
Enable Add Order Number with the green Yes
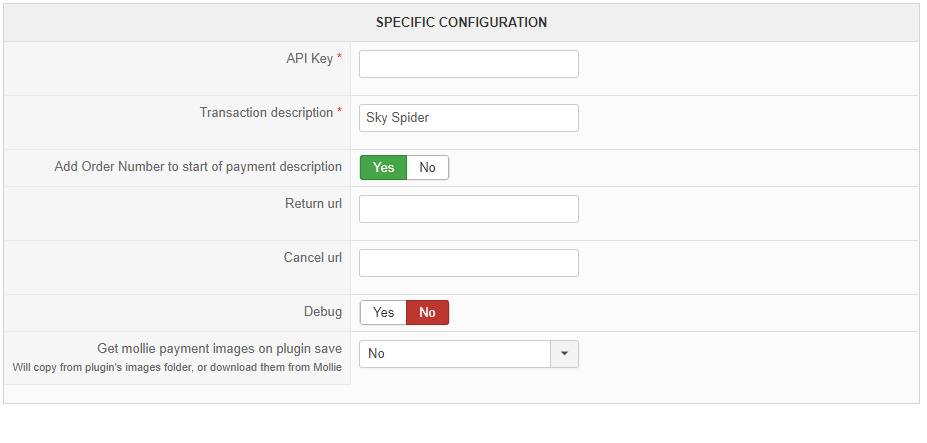tap(384, 167)
